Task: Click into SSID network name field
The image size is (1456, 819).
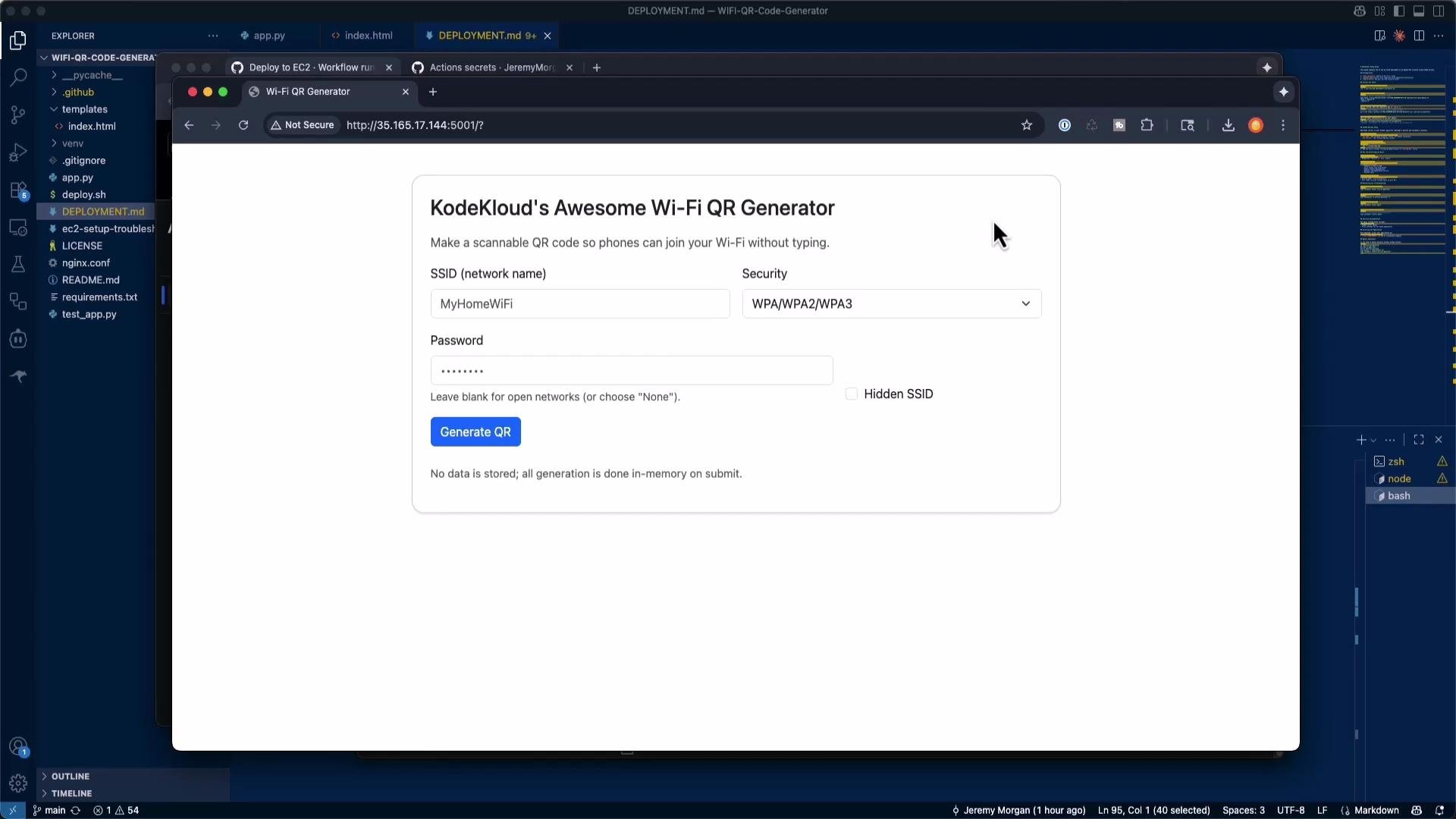Action: coord(580,303)
